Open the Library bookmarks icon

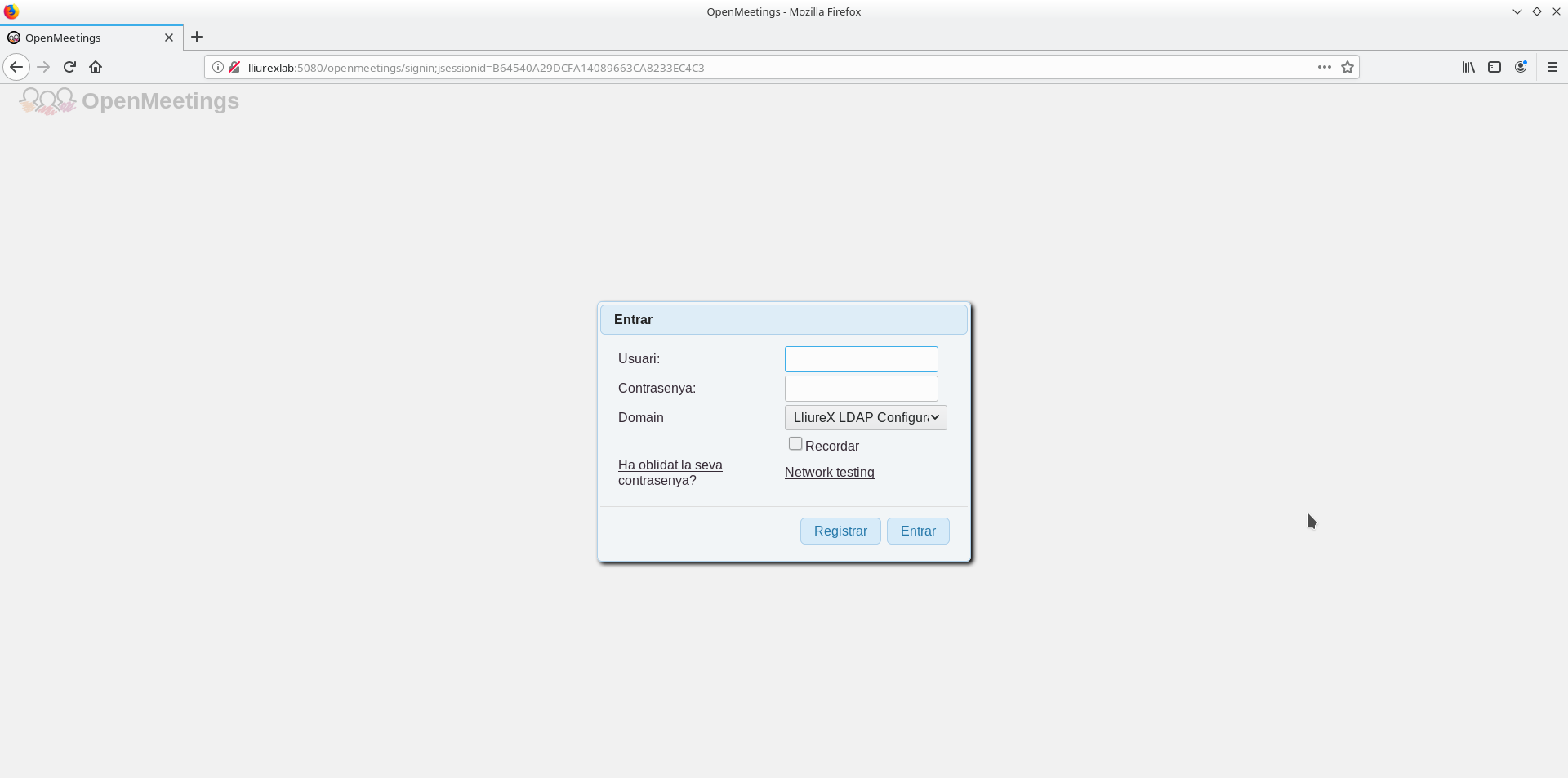point(1468,67)
